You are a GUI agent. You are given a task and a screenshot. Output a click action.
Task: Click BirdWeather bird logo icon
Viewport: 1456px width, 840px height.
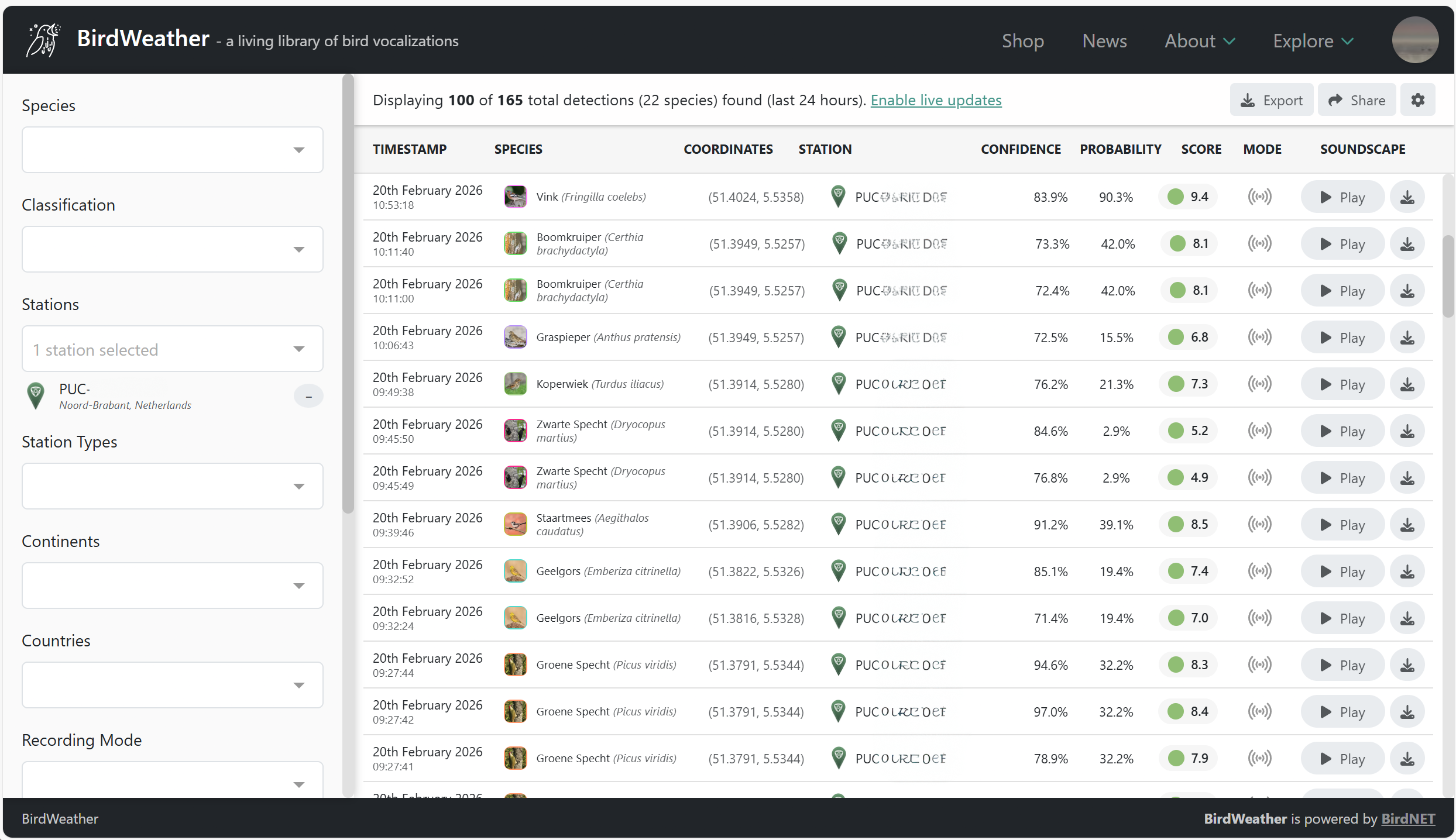(x=43, y=40)
